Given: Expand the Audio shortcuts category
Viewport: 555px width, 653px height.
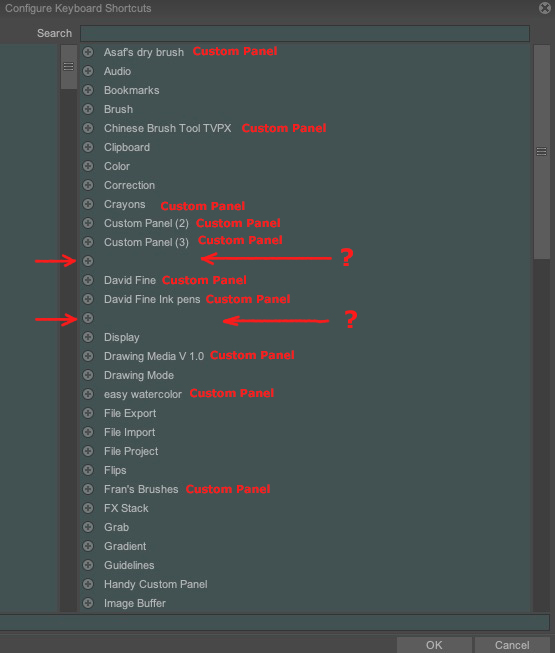Looking at the screenshot, I should 88,71.
